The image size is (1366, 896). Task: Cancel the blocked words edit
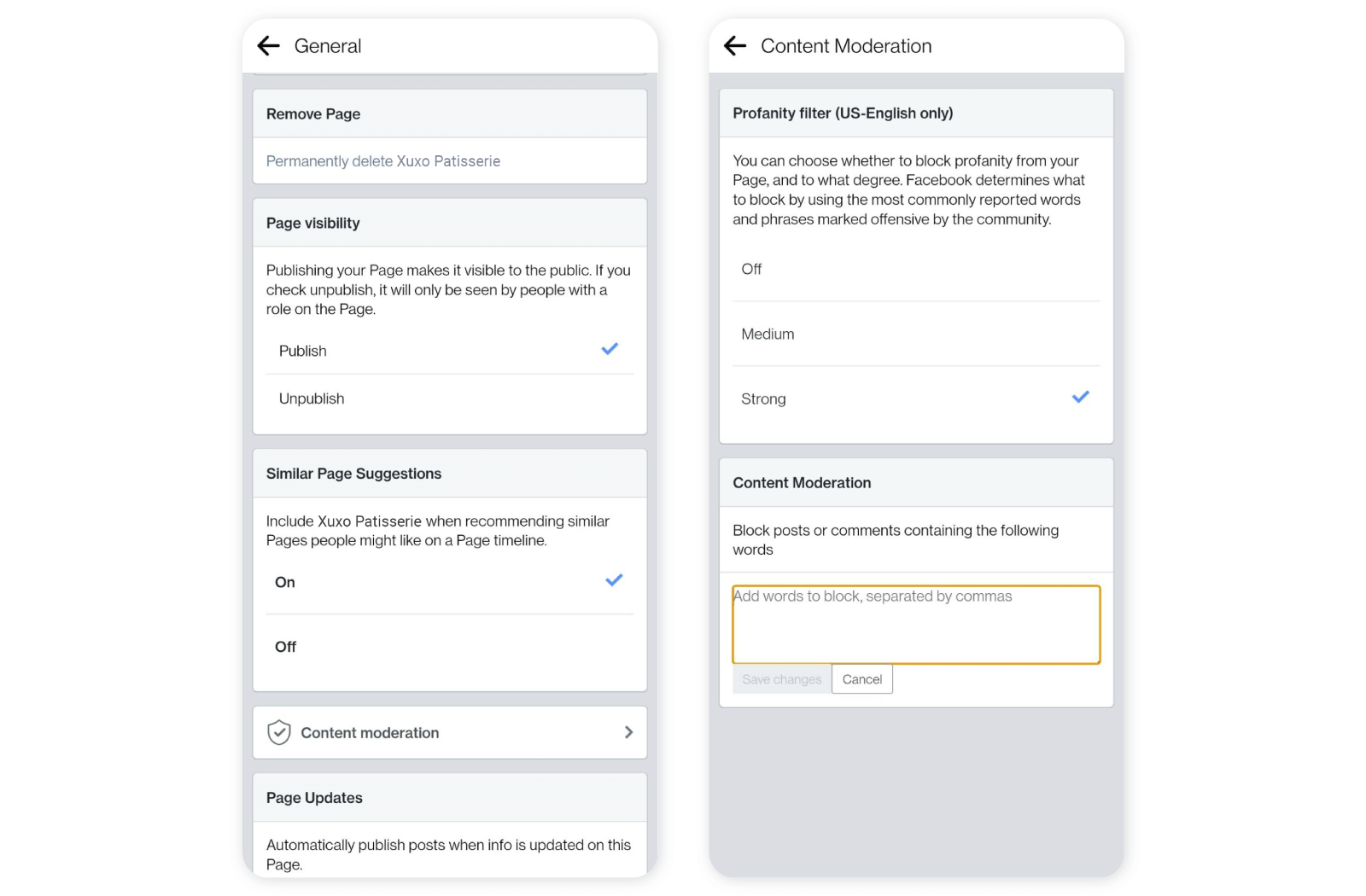click(862, 679)
